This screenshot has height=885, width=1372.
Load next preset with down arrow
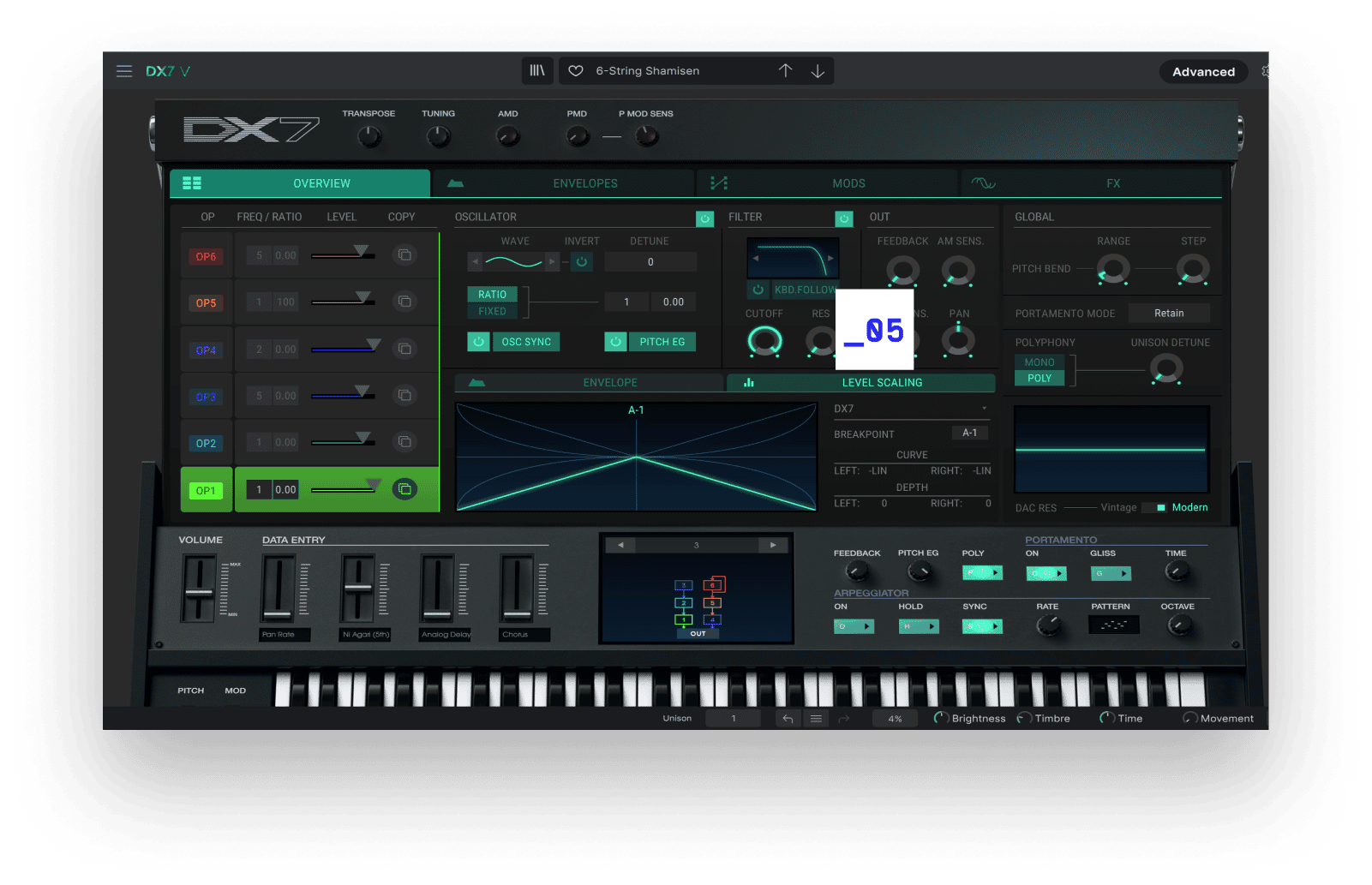click(x=818, y=71)
